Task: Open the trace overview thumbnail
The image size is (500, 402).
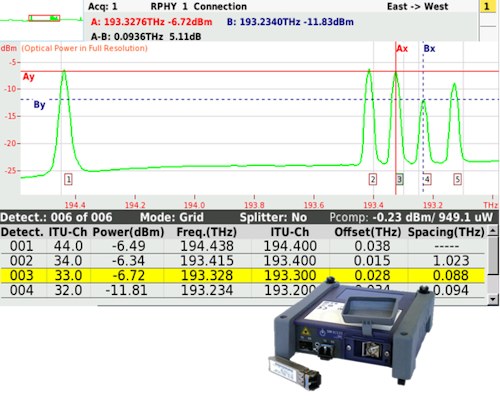Action: coord(41,19)
